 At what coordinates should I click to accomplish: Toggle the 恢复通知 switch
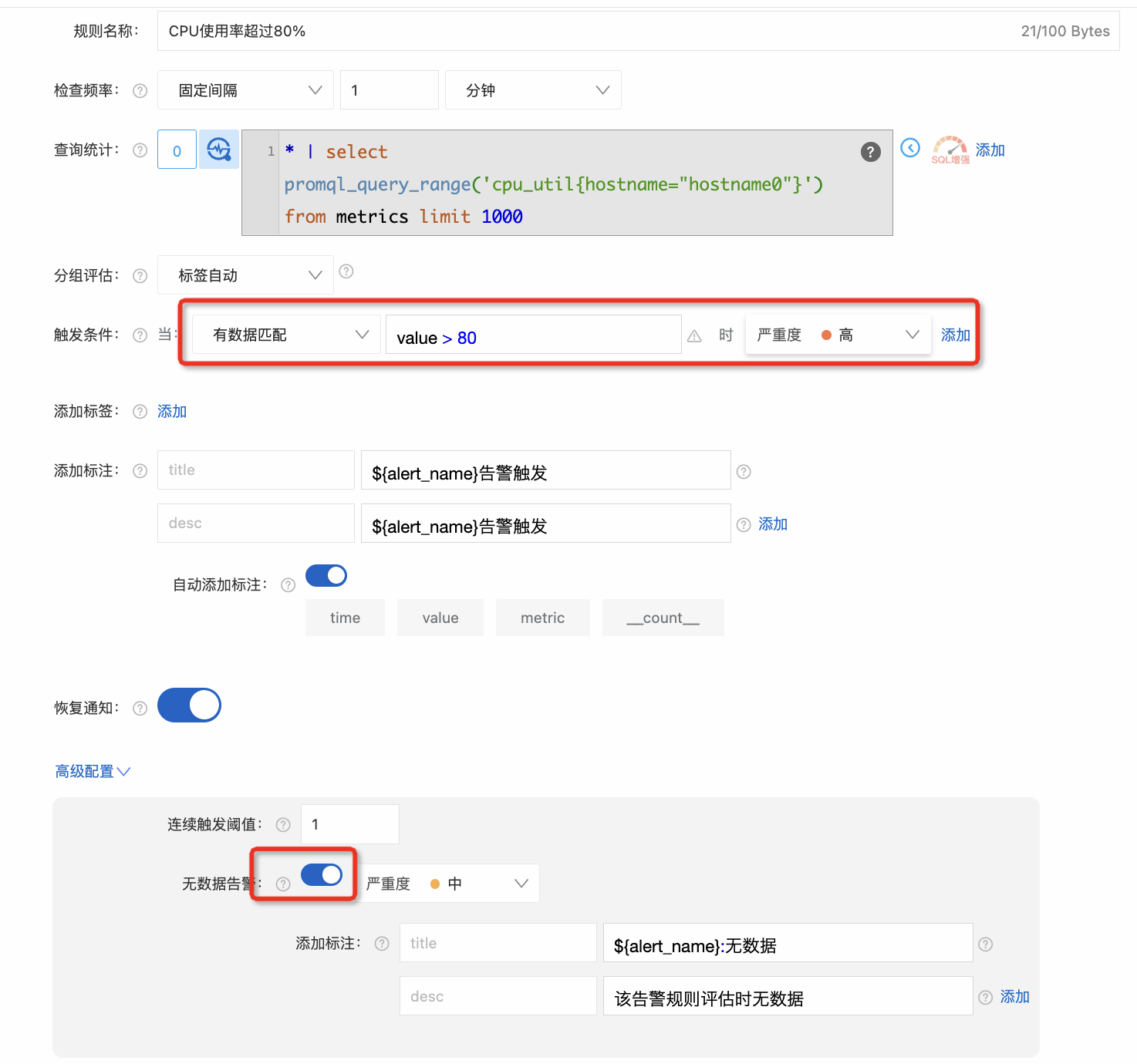(x=189, y=705)
